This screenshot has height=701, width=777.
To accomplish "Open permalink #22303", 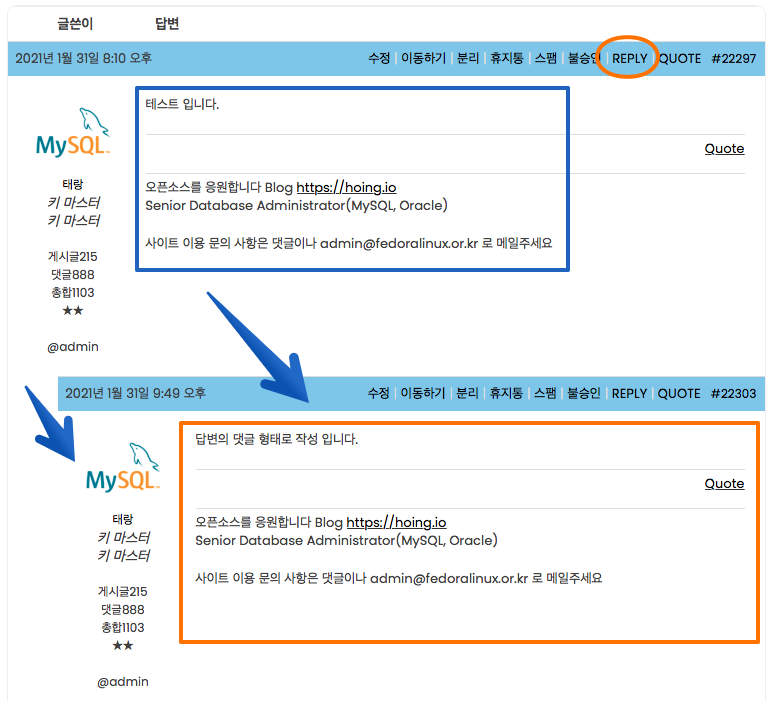I will 733,393.
